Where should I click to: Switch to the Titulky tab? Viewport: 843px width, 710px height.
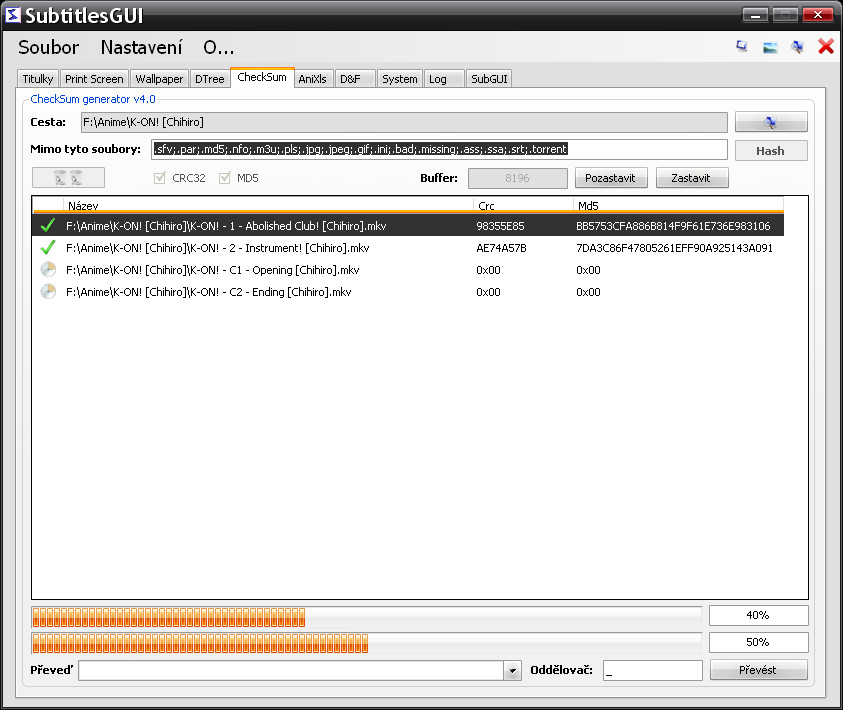[x=38, y=79]
